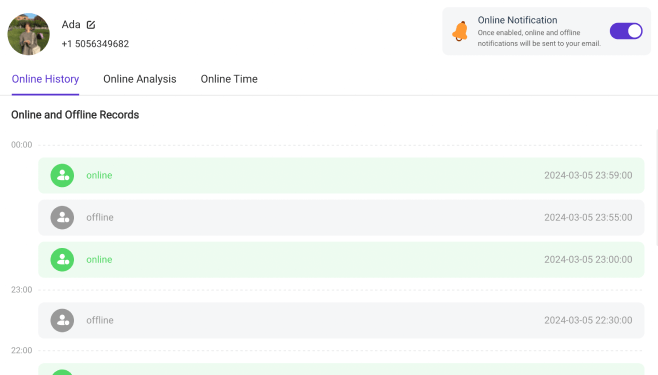Select the offline record at 2024-03-05 22:30:00
This screenshot has height=375, width=658.
(341, 320)
